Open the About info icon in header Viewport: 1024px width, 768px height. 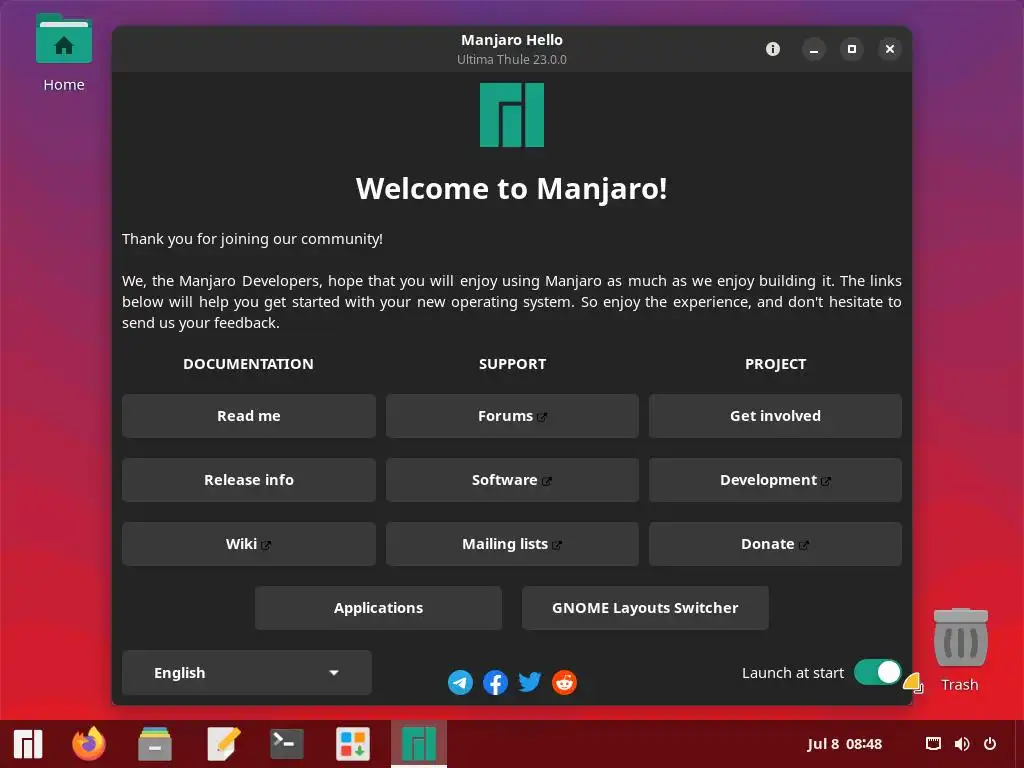773,49
